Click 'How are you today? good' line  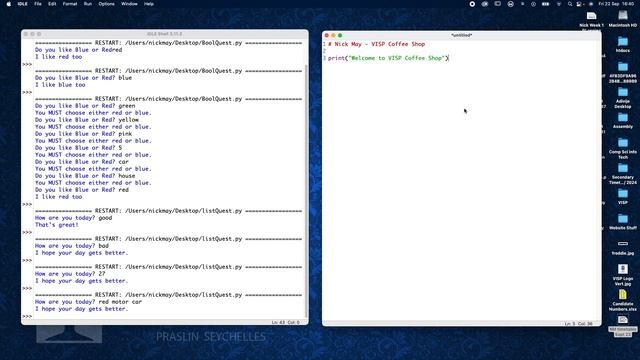tap(73, 218)
